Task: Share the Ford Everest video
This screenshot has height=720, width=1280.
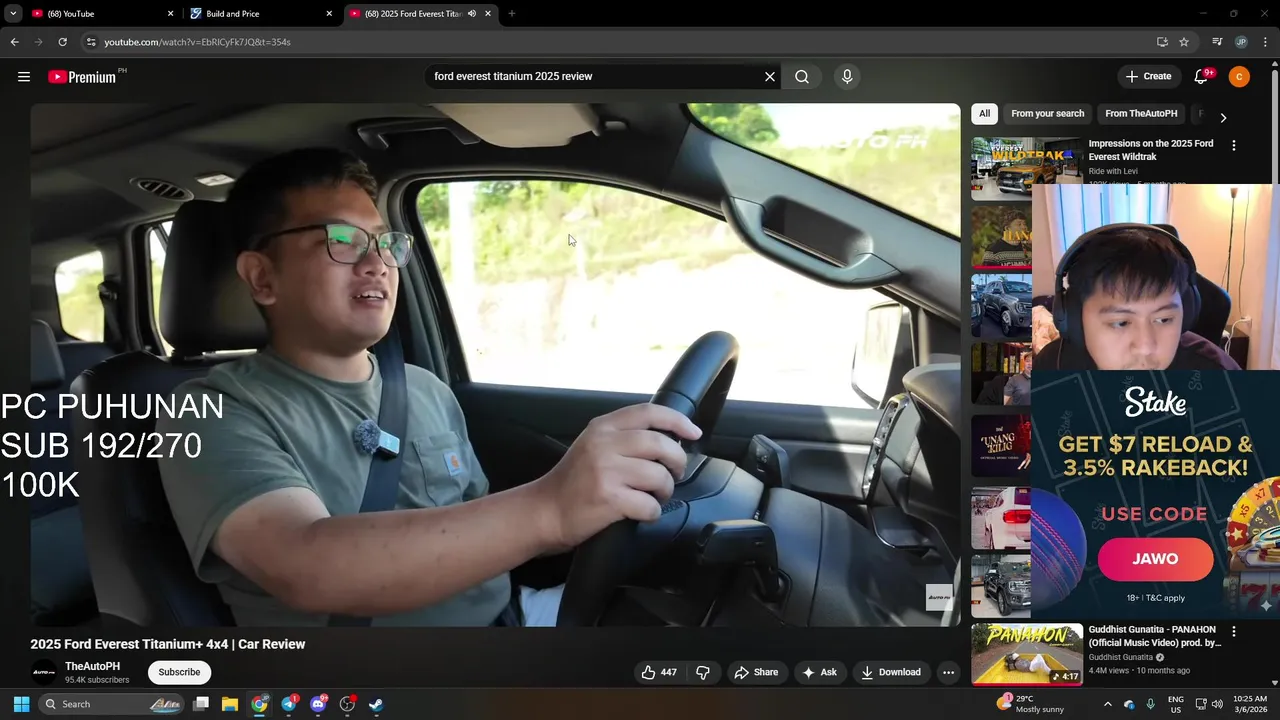Action: (x=756, y=672)
